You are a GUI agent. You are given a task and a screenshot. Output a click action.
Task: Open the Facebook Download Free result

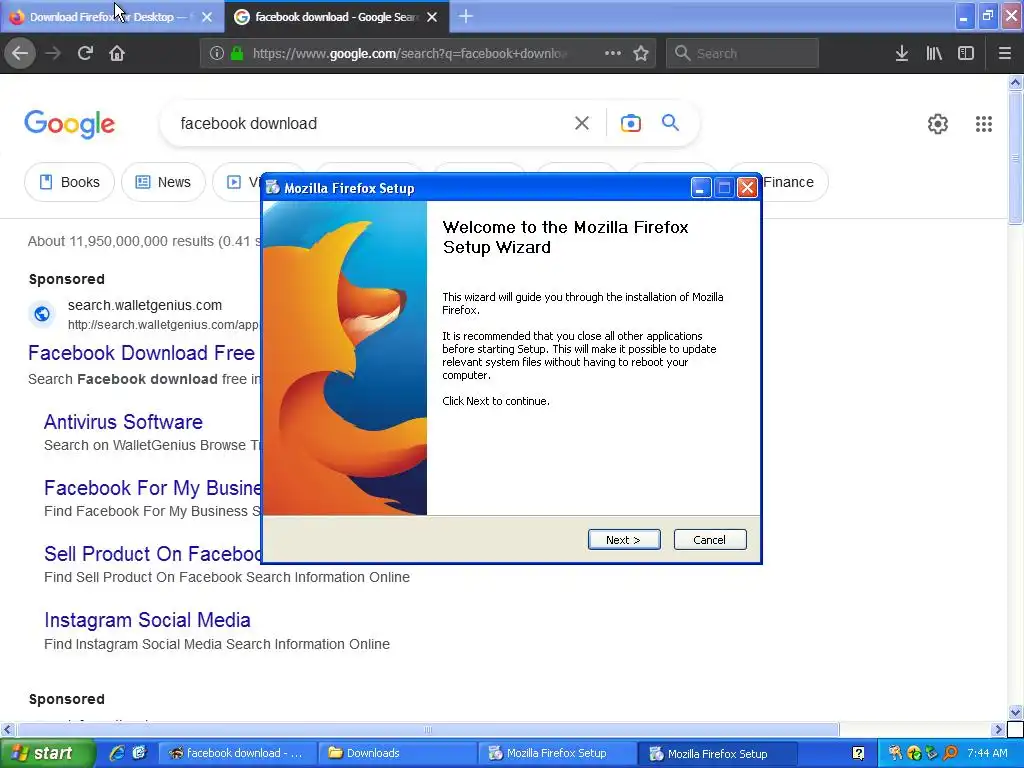coord(142,353)
